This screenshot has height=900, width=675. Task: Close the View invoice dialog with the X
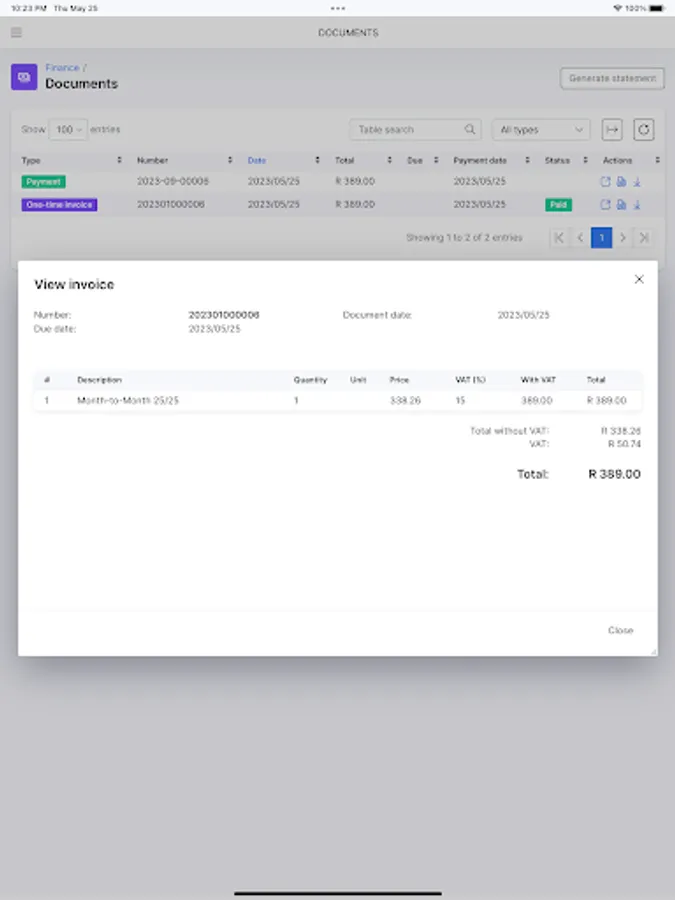pos(639,279)
